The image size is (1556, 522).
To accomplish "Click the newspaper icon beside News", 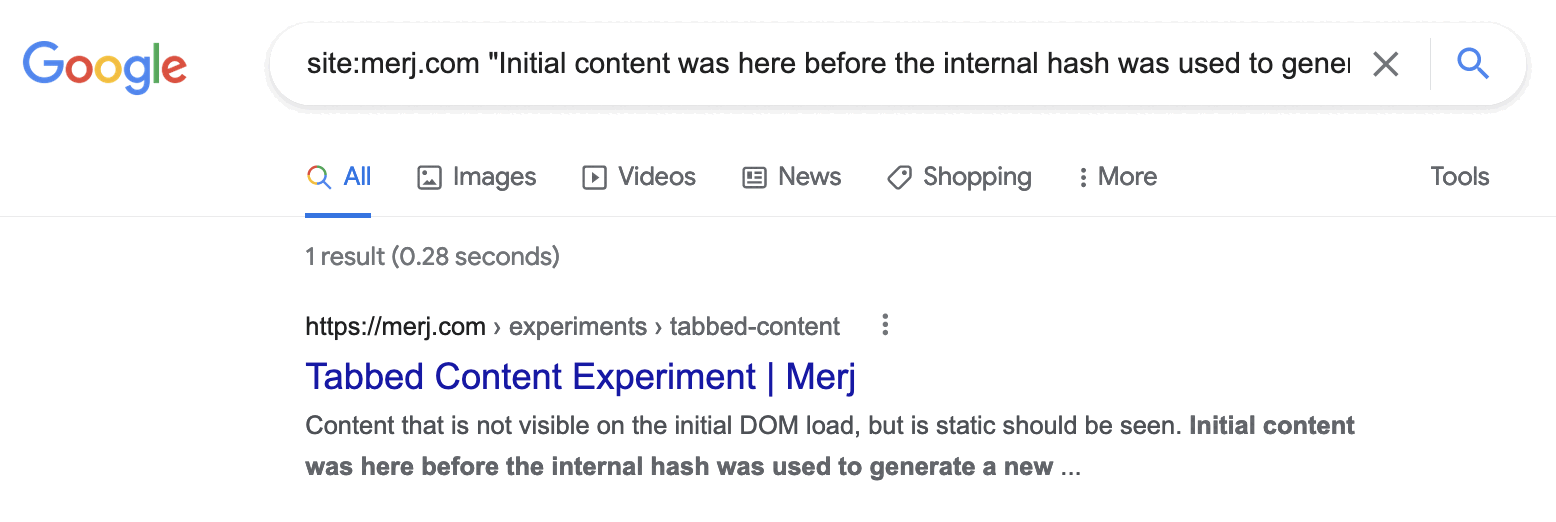I will [x=754, y=178].
